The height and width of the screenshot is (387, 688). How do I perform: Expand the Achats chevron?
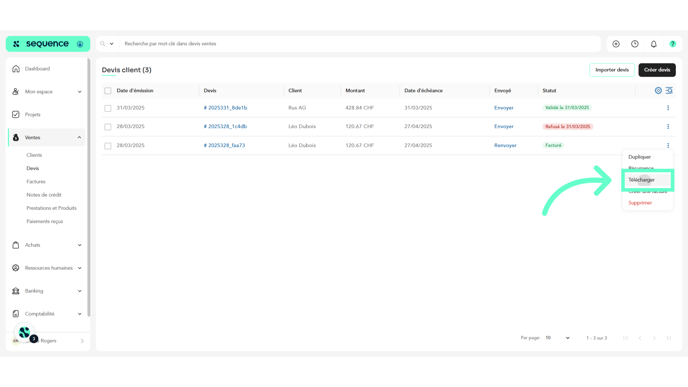click(x=79, y=245)
